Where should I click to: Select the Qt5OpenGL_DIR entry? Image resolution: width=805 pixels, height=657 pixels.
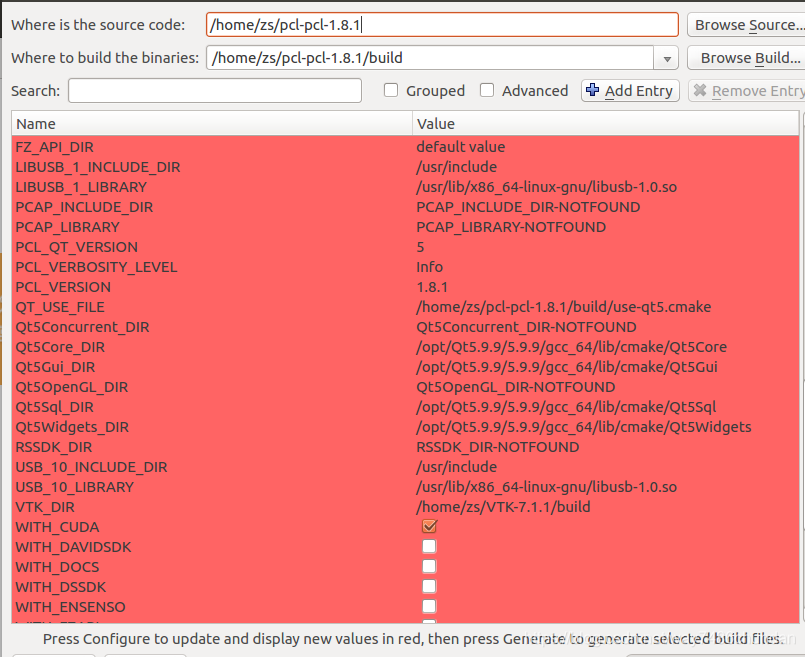point(72,387)
